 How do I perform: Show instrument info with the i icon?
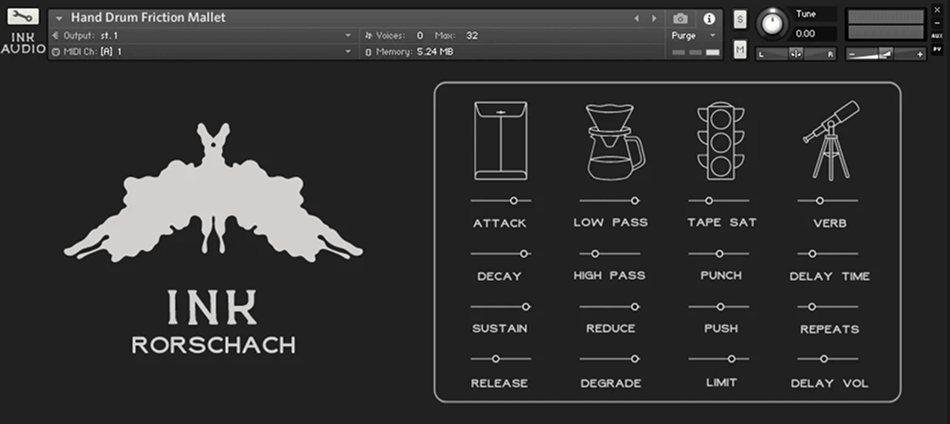pos(709,19)
